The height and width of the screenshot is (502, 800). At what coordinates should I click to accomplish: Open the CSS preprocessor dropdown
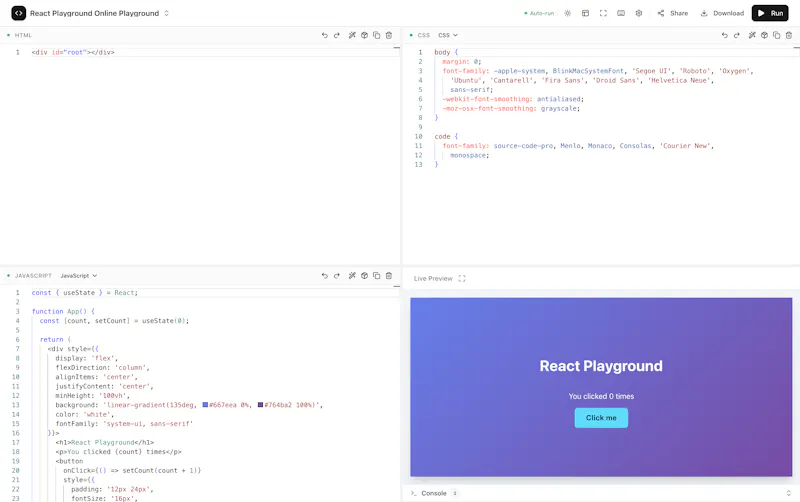tap(448, 35)
